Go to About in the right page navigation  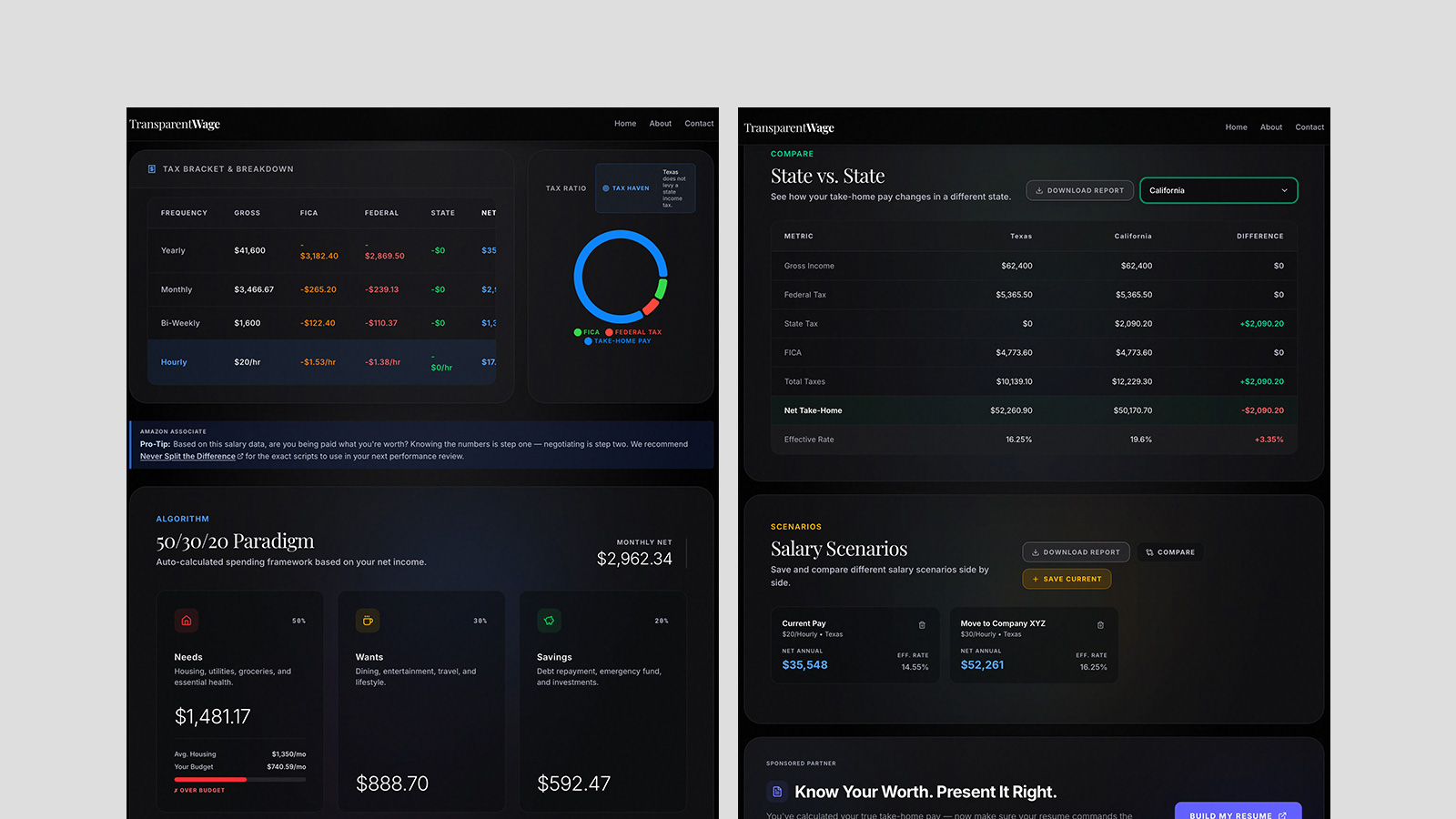tap(1271, 127)
